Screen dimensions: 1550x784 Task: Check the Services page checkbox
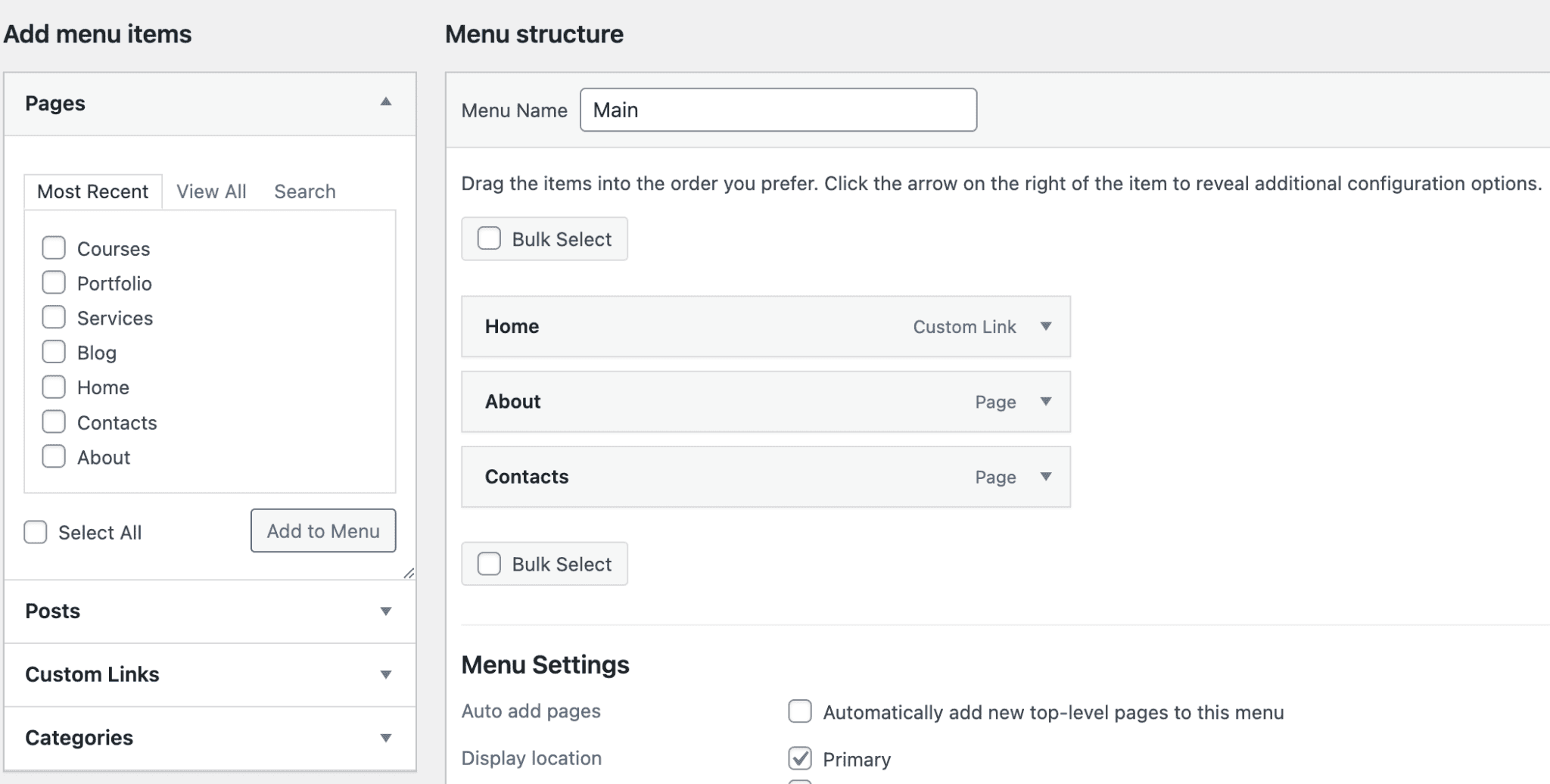click(54, 317)
